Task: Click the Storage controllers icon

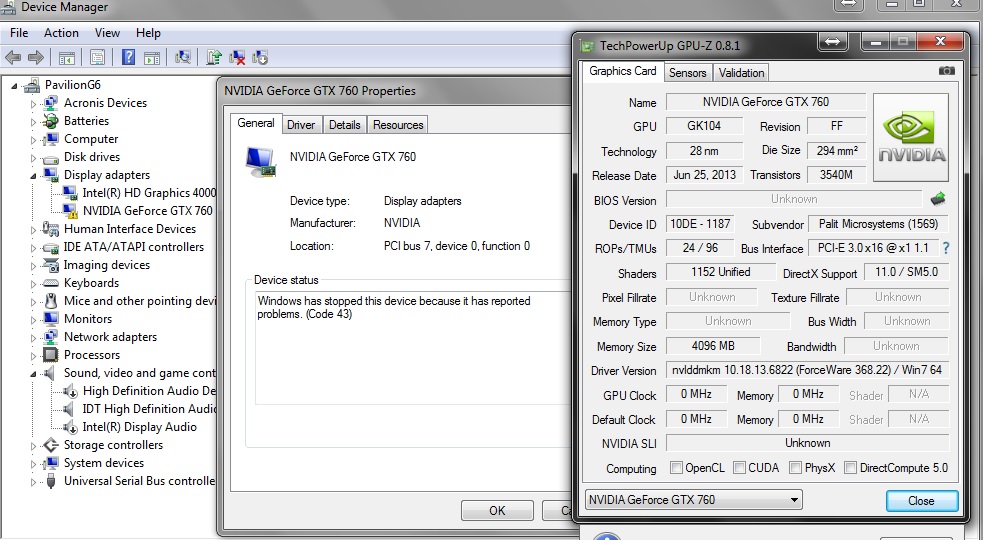Action: point(51,445)
